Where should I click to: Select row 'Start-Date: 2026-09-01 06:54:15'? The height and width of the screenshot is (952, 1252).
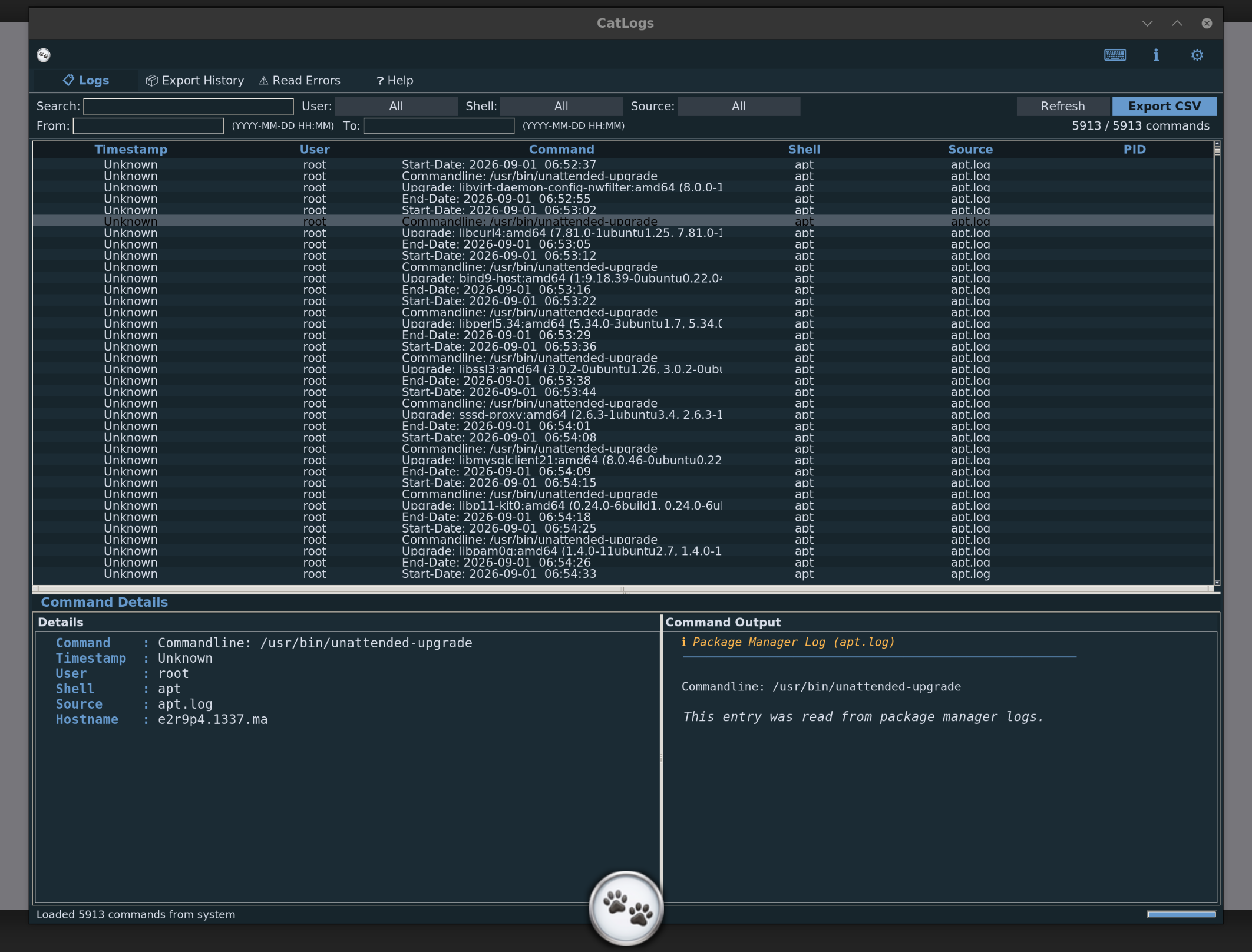pos(623,483)
